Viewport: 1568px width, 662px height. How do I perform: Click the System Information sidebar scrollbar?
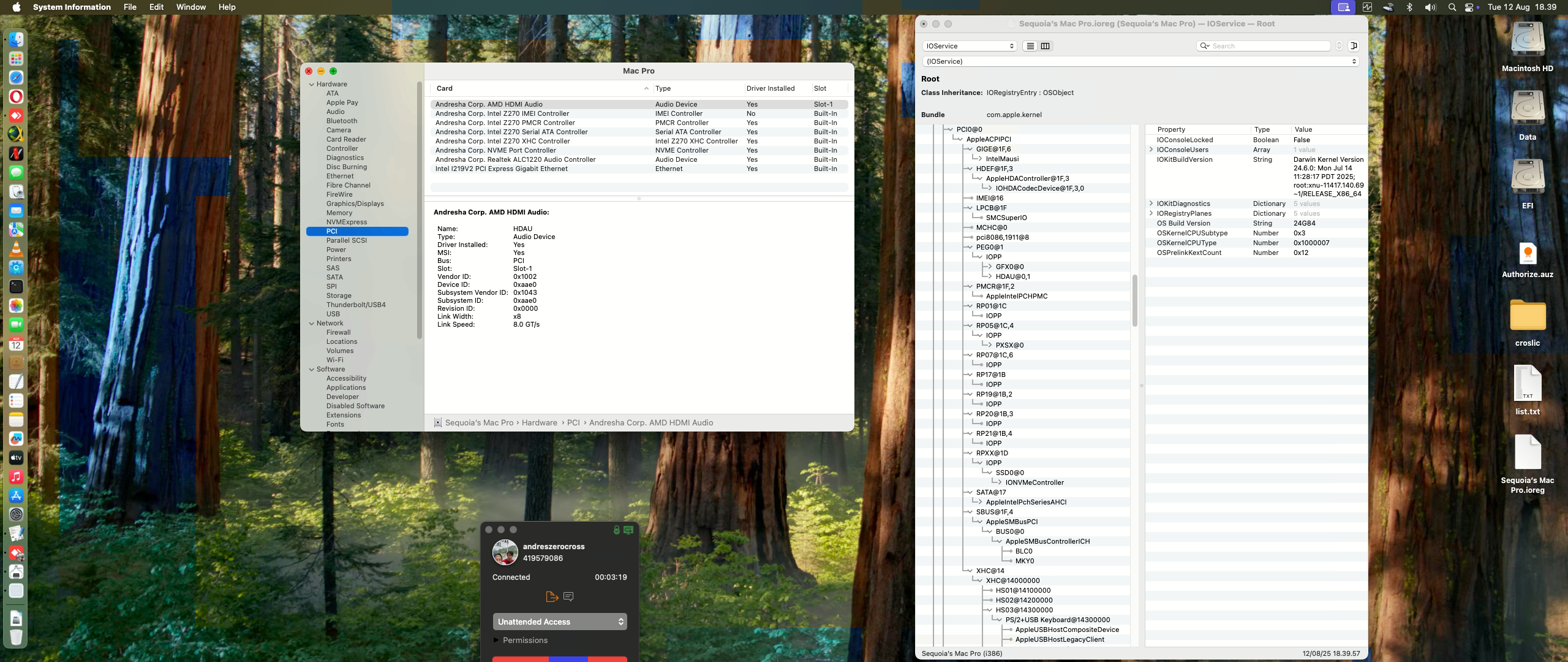[420, 210]
